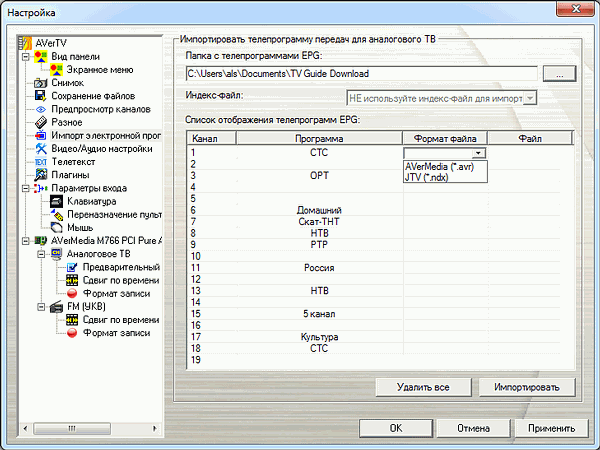
Task: Click the Отмена button
Action: point(473,428)
